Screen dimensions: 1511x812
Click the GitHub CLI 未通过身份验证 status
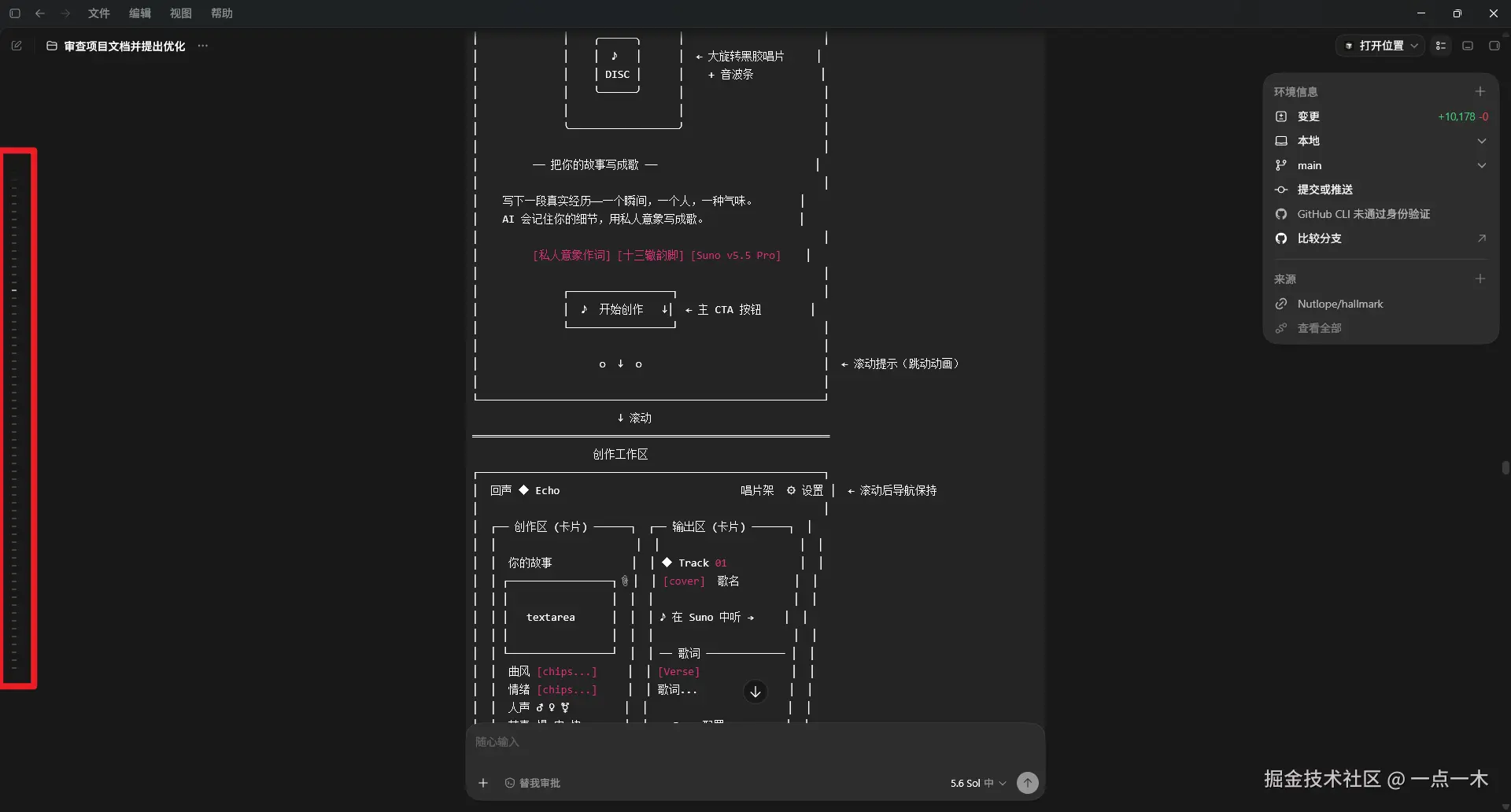tap(1364, 214)
